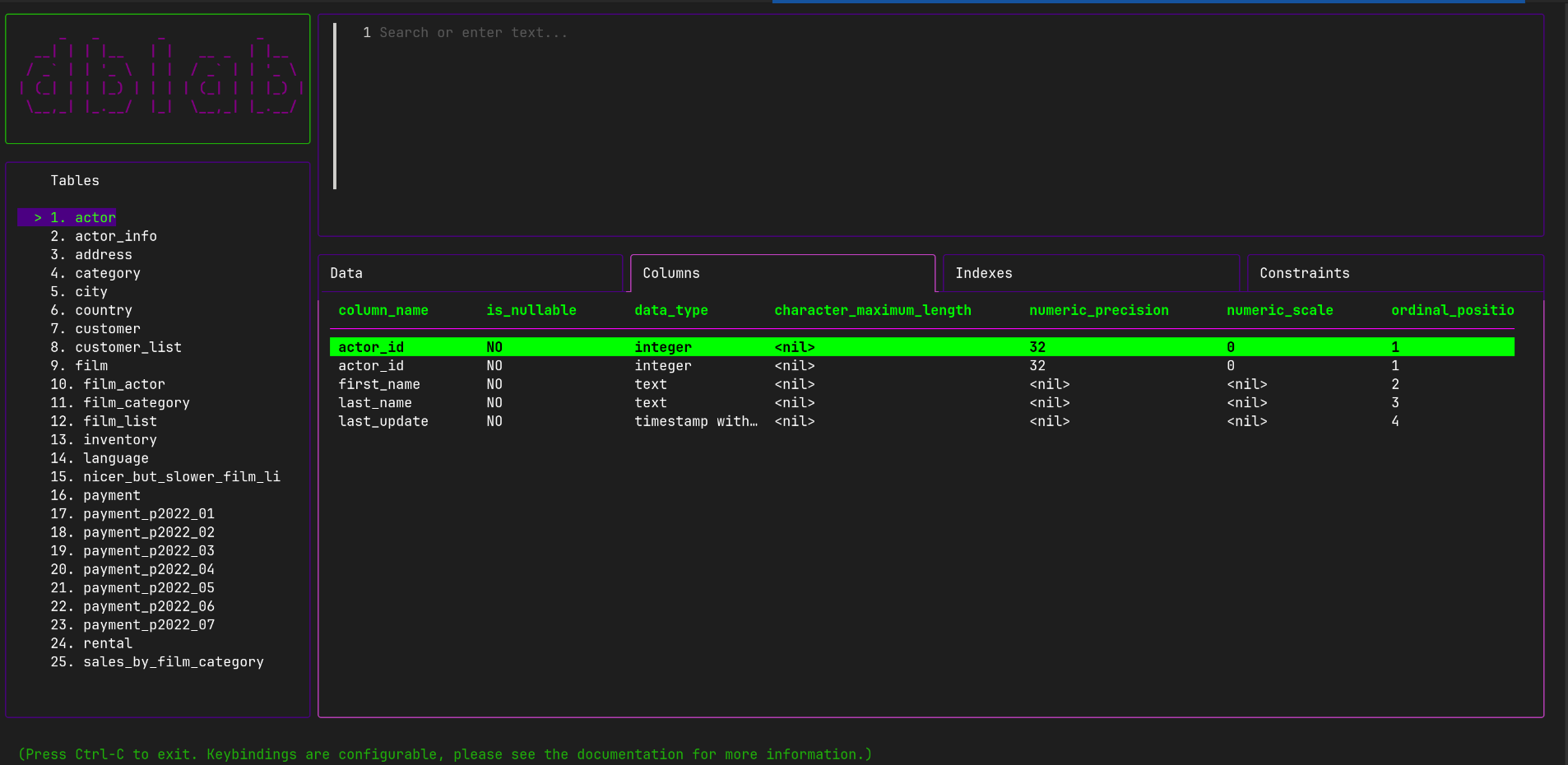Select the last_name column row
This screenshot has width=1568, height=765.
[x=922, y=403]
